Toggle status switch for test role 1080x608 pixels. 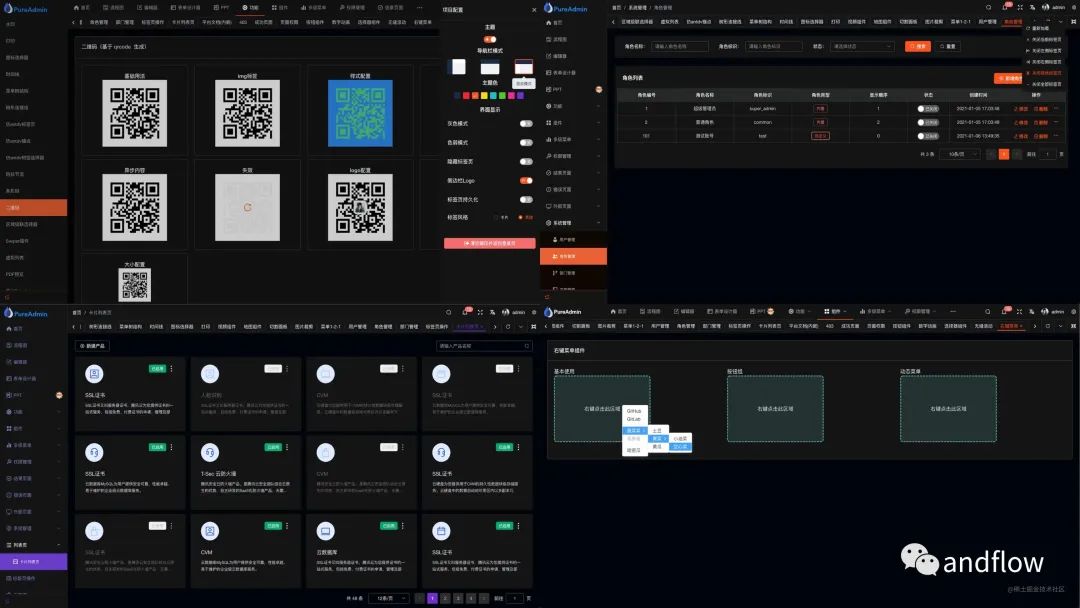[928, 136]
